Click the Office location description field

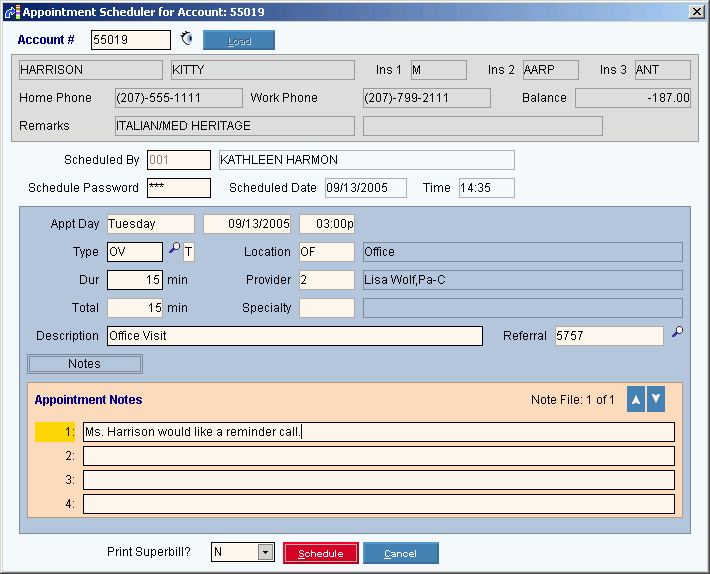pos(523,252)
